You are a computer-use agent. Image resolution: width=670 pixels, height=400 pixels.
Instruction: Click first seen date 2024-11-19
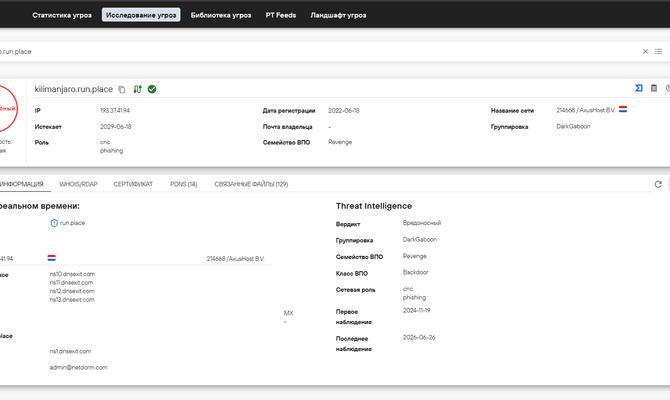pos(417,310)
